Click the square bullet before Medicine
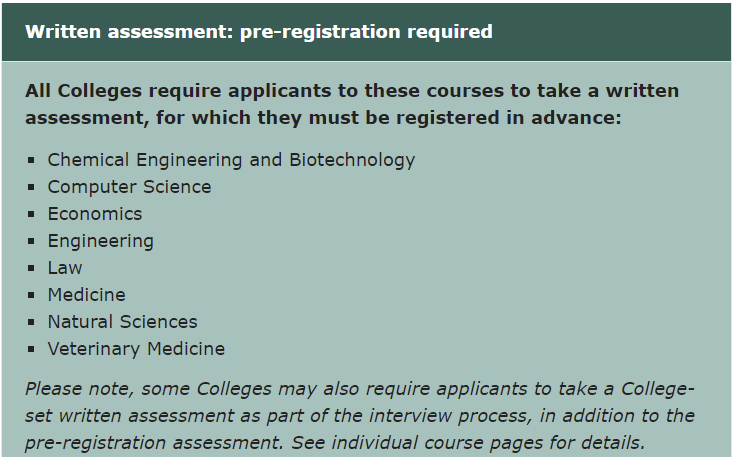The width and height of the screenshot is (733, 457). (x=32, y=295)
